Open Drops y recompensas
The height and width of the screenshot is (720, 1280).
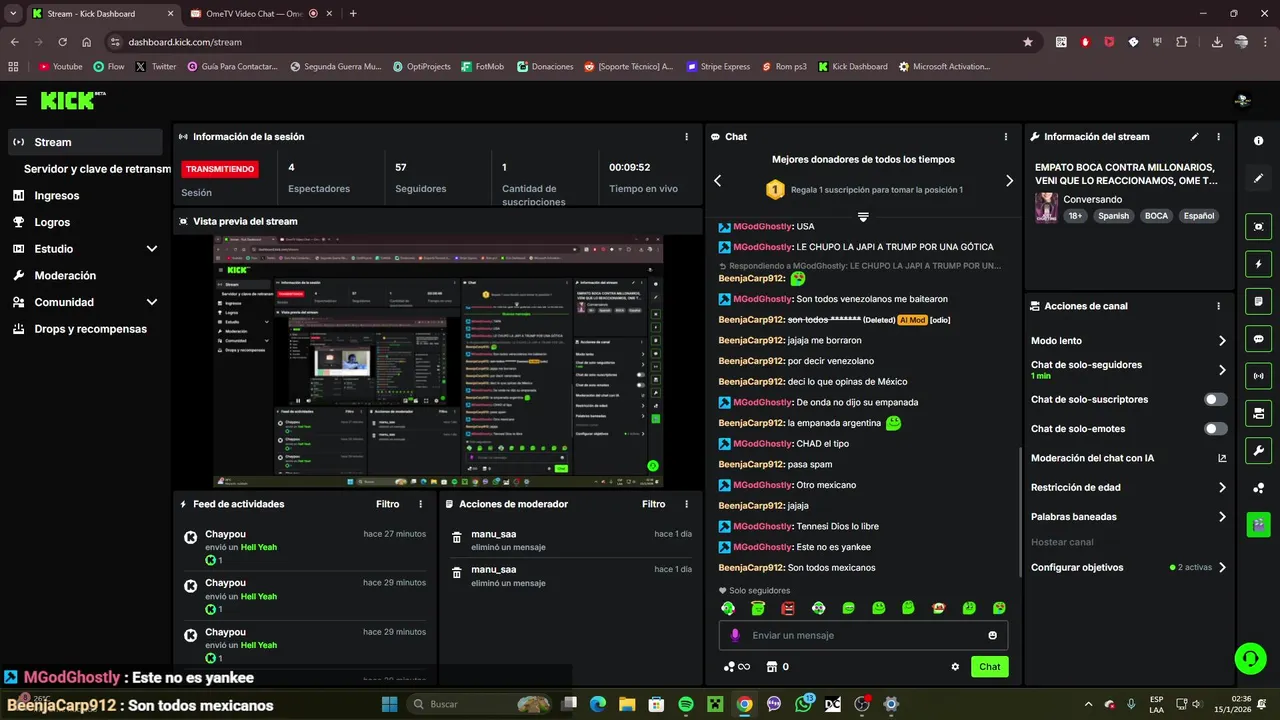pos(85,329)
